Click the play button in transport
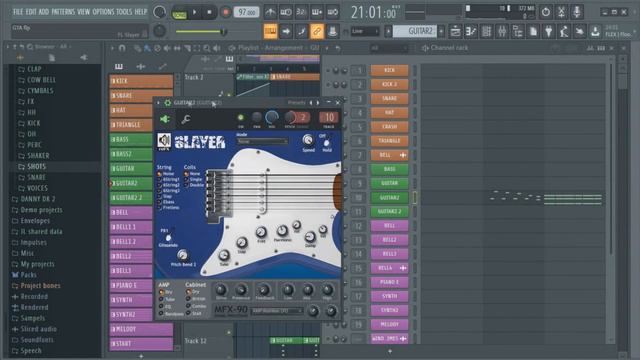 point(194,12)
